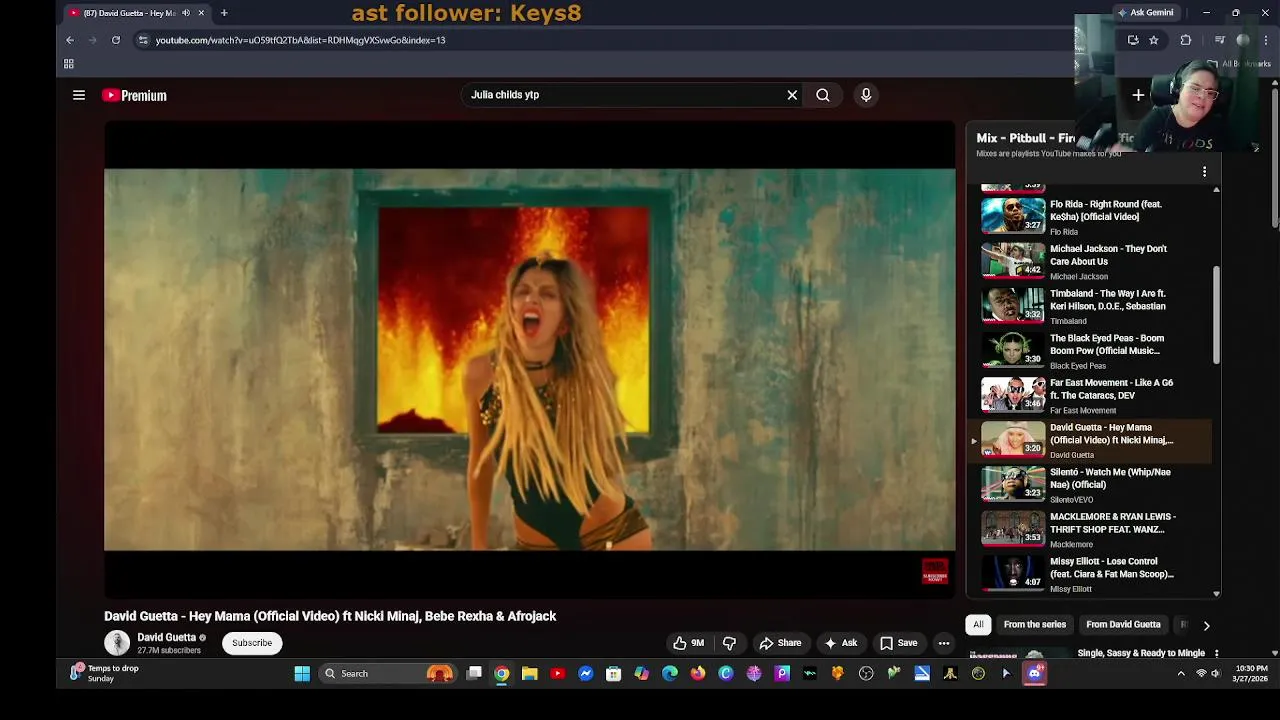The width and height of the screenshot is (1280, 720).
Task: Click the playlist scroll up arrow
Action: 1216,189
